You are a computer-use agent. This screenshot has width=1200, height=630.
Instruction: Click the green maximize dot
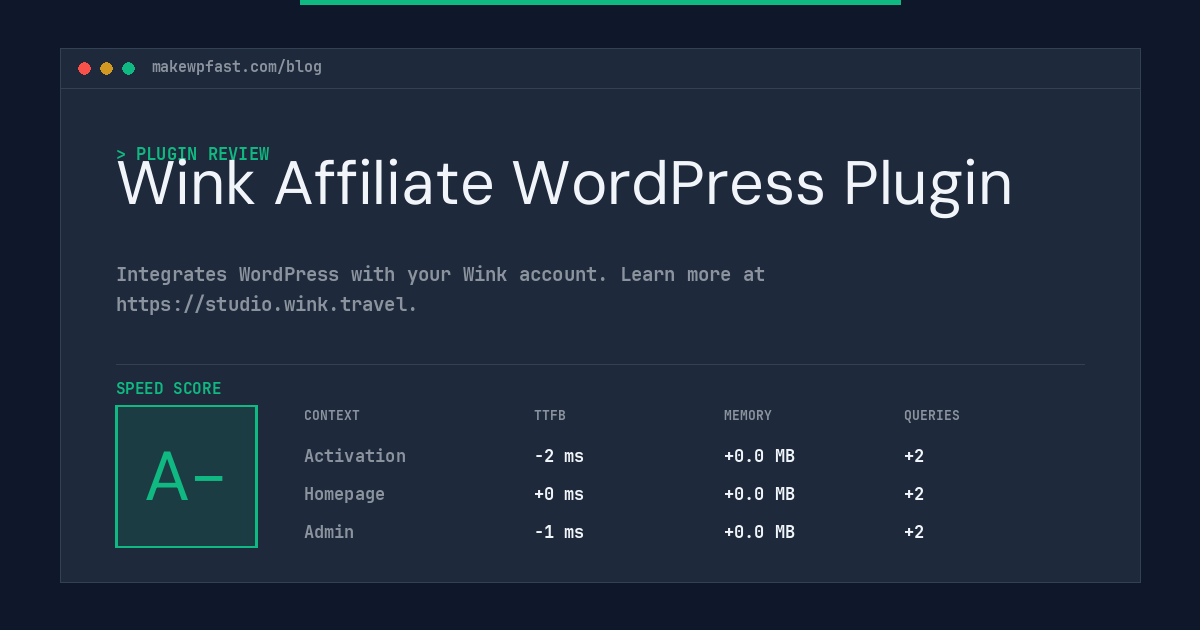(128, 68)
